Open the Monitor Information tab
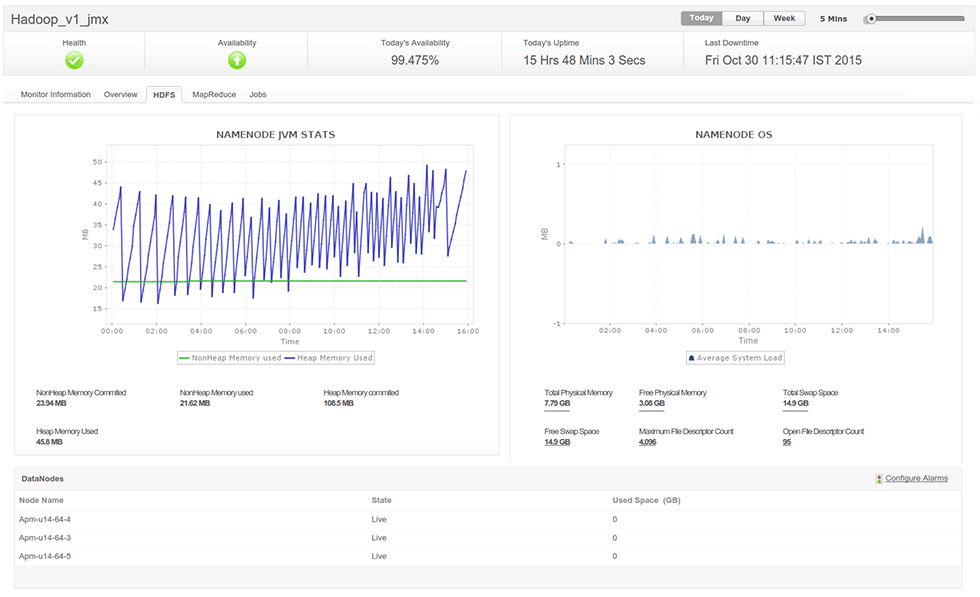The width and height of the screenshot is (980, 597). click(x=55, y=94)
